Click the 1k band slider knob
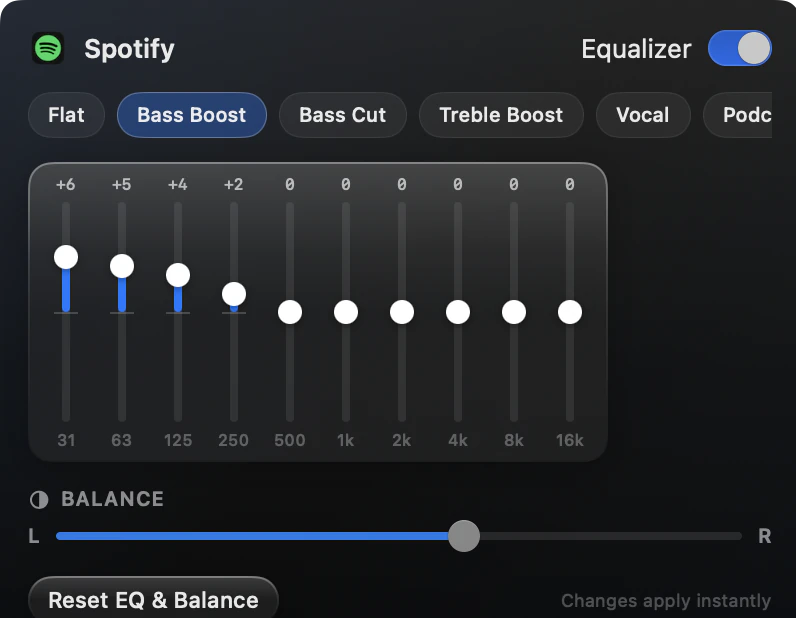 point(346,312)
